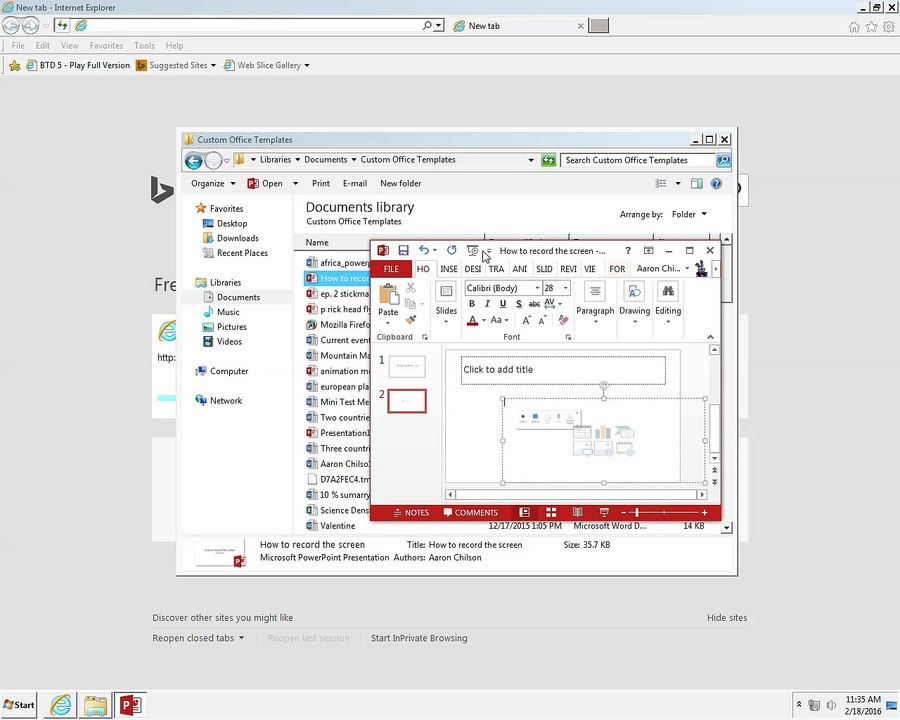Switch to the REVIEW ribbon tab
The height and width of the screenshot is (720, 900).
point(568,269)
